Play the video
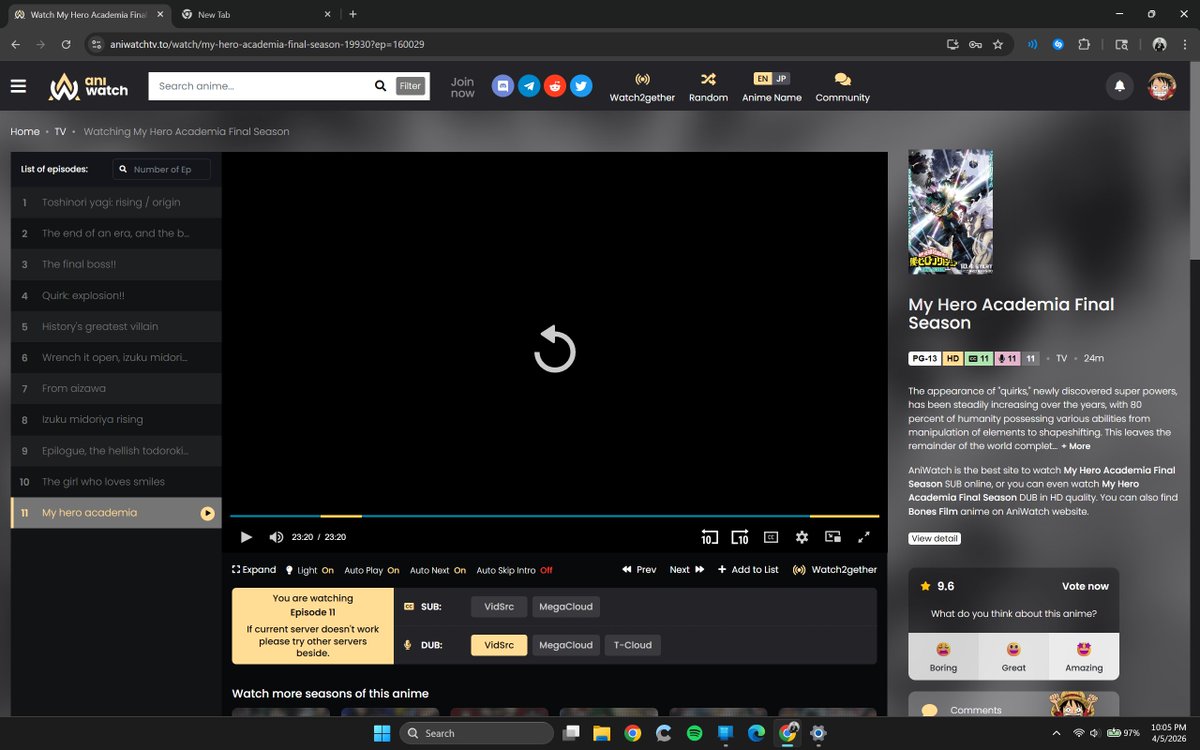Viewport: 1200px width, 750px height. click(x=246, y=537)
